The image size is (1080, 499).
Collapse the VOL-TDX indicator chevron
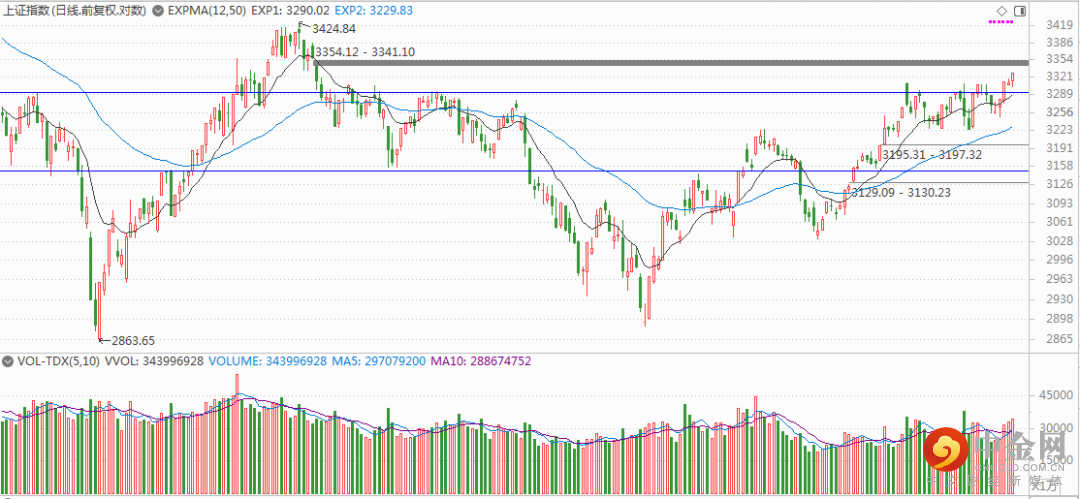tap(8, 360)
